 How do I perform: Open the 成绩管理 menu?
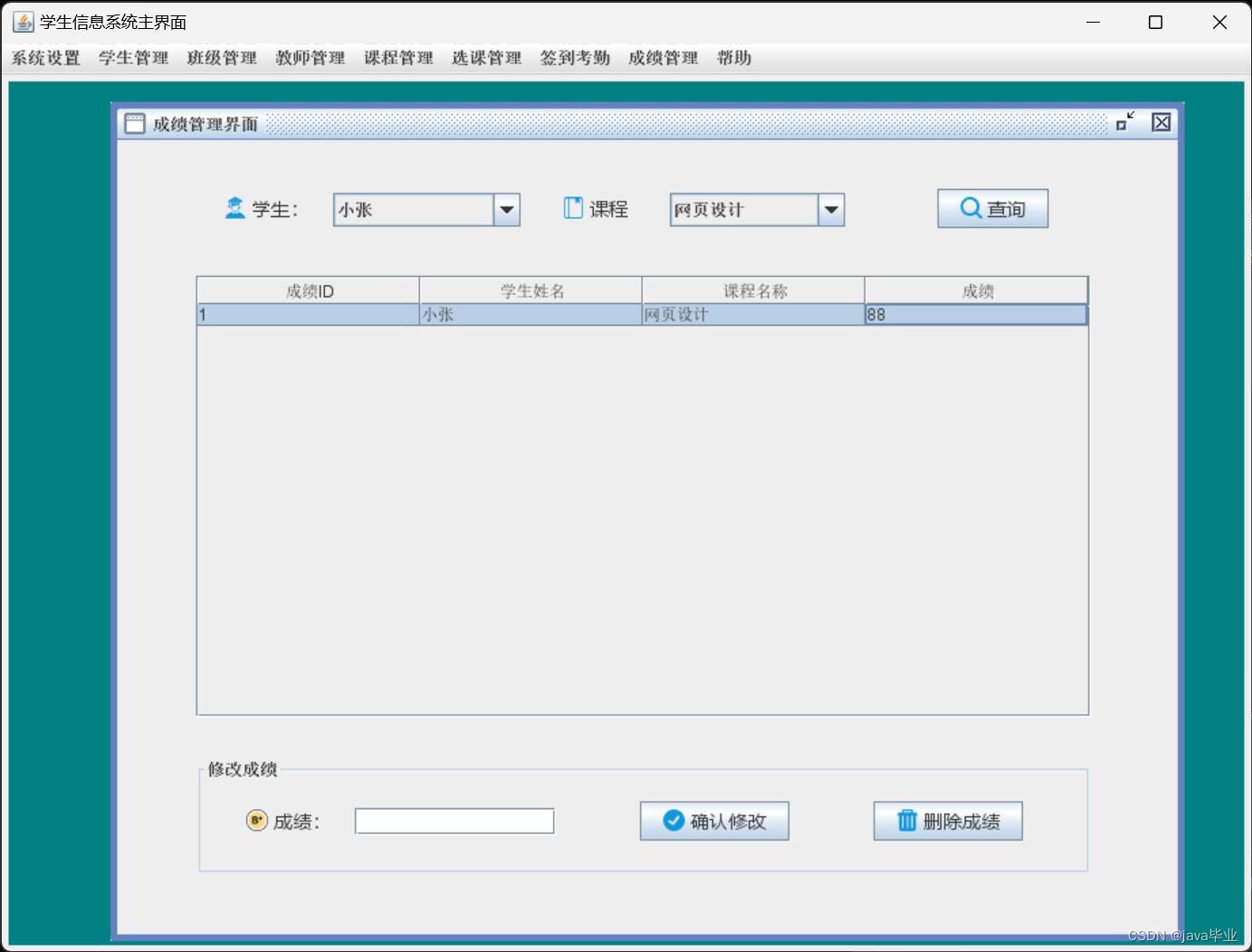tap(662, 58)
